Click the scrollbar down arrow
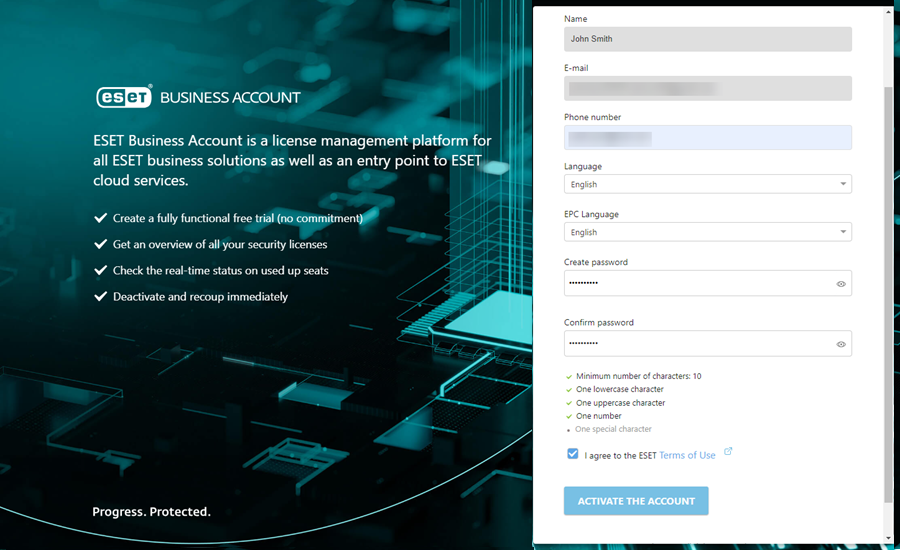 889,538
